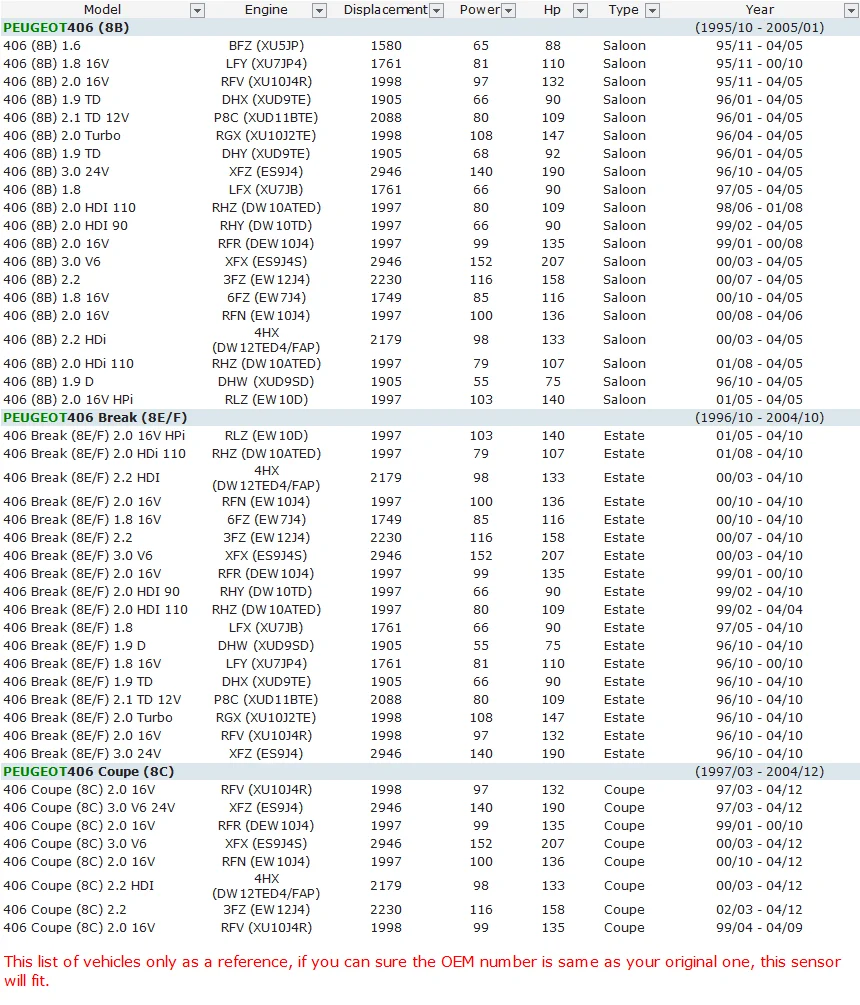
Task: Open the Power column filter dropdown
Action: 509,10
